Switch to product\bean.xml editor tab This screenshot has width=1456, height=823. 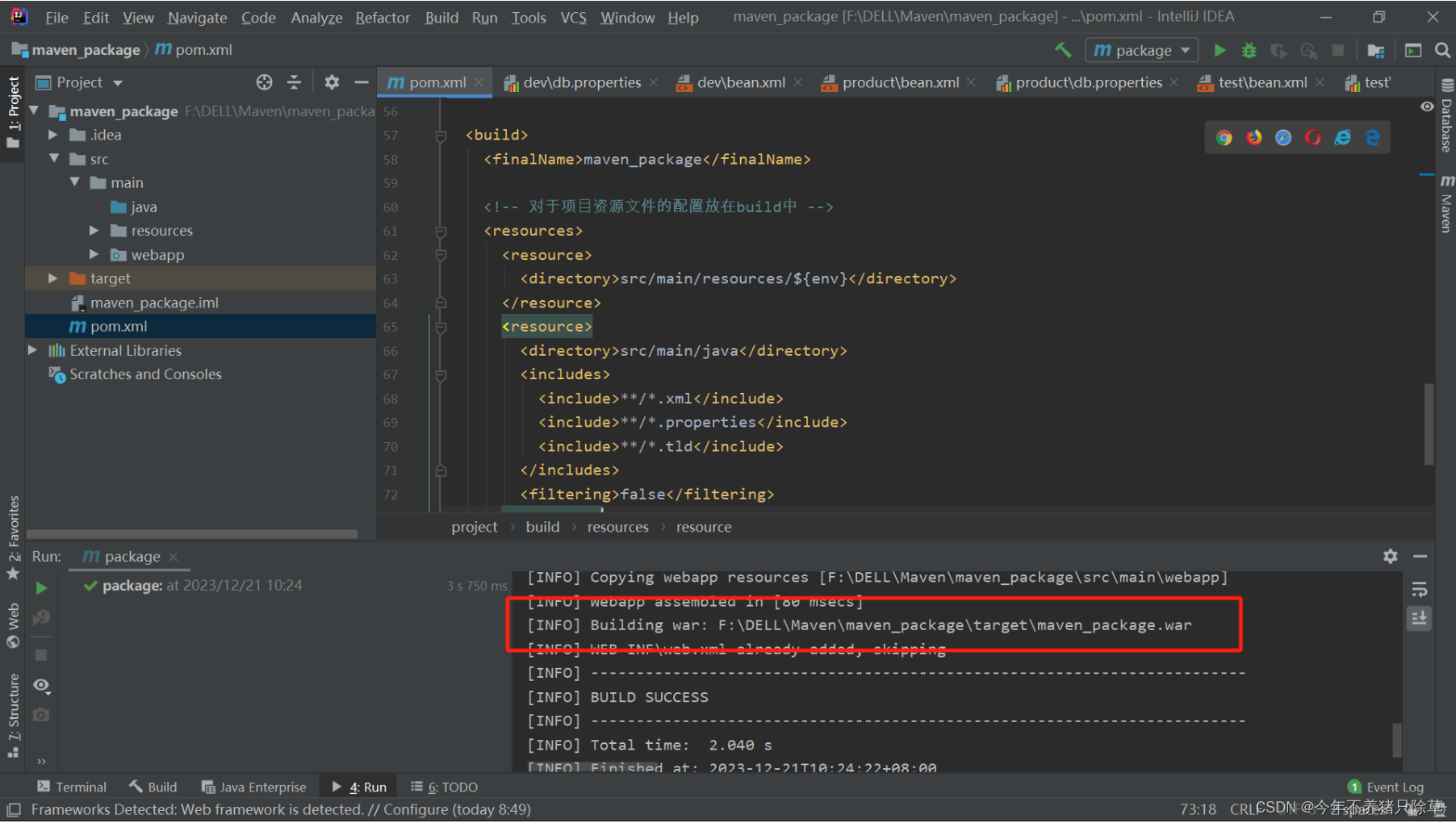(x=900, y=82)
